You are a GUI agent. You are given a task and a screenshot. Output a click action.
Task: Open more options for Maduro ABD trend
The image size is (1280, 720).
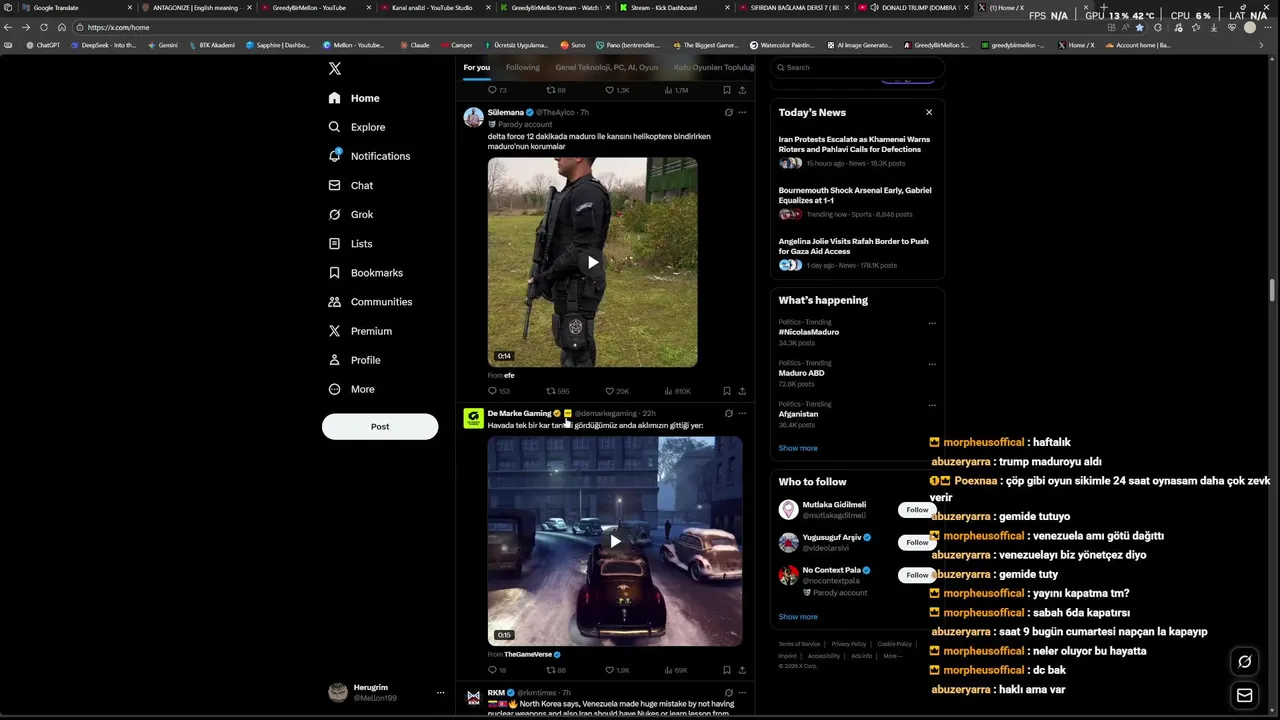[932, 364]
